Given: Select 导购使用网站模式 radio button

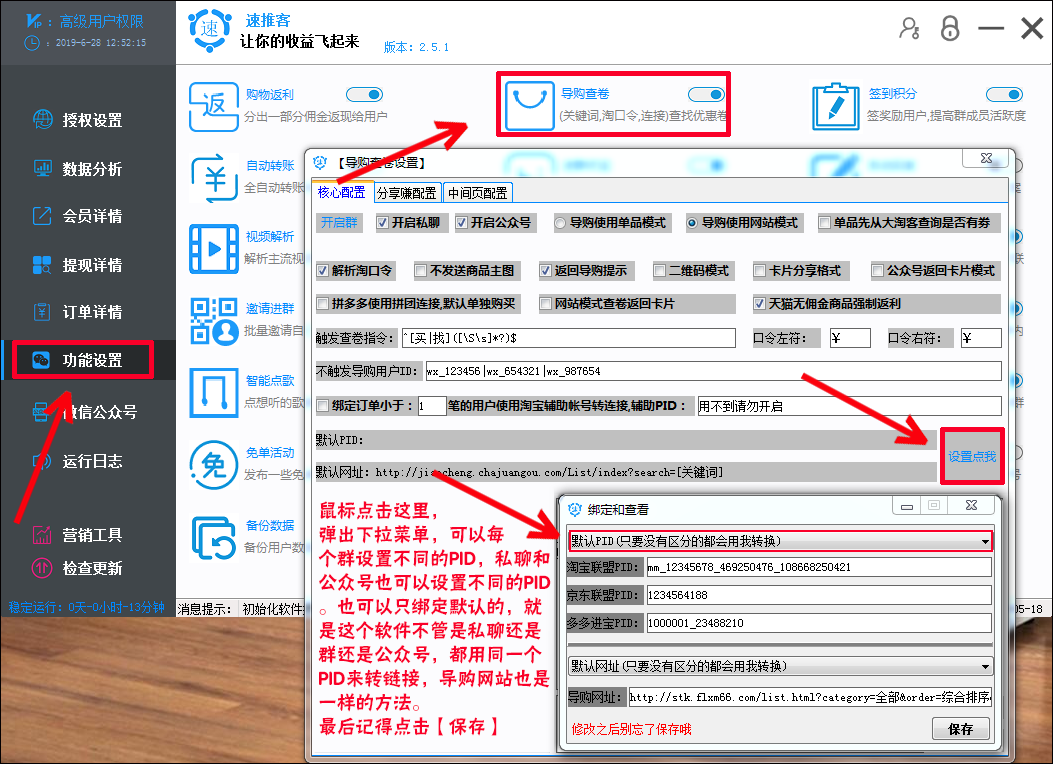Looking at the screenshot, I should 692,223.
